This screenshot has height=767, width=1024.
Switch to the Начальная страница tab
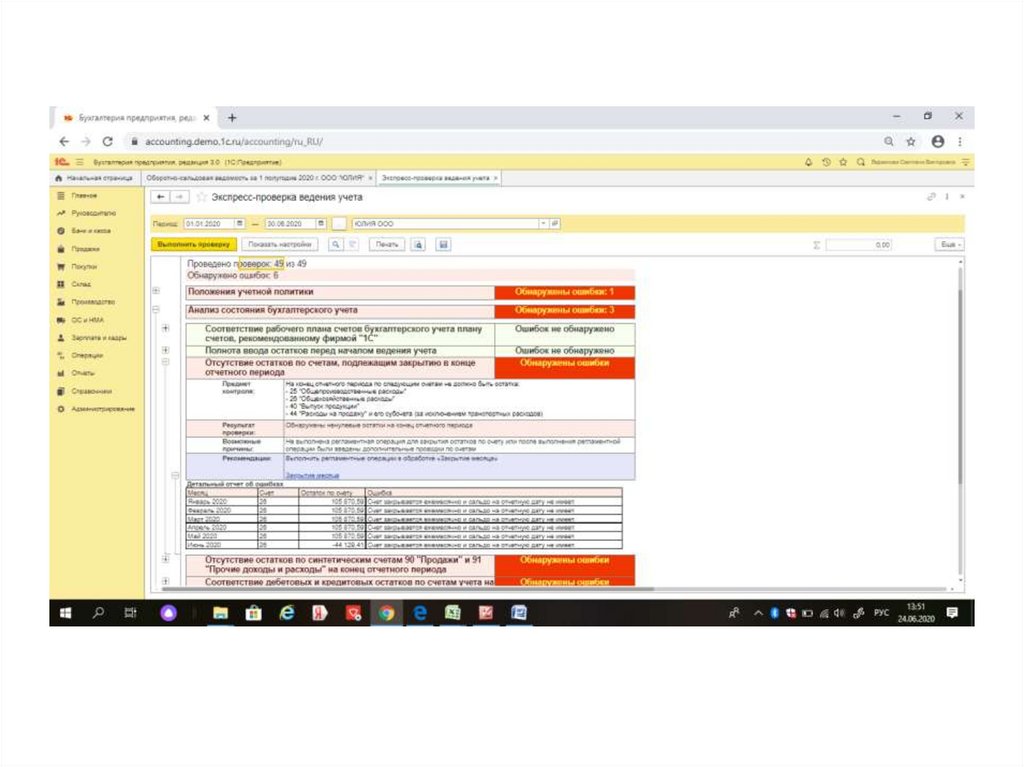[95, 178]
